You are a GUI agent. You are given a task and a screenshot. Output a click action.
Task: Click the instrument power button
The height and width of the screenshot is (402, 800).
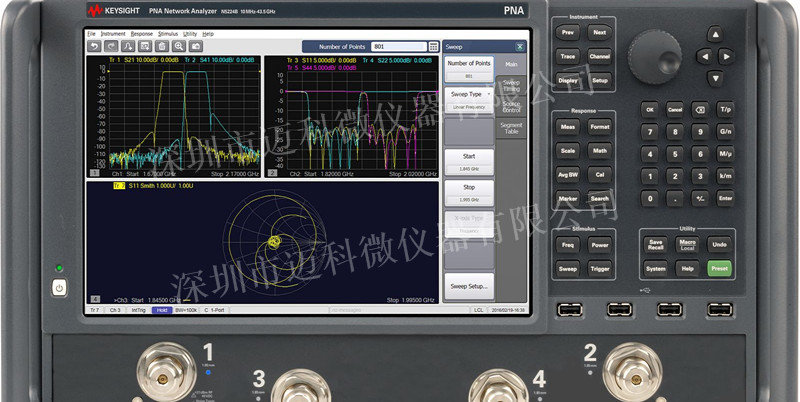pos(59,288)
